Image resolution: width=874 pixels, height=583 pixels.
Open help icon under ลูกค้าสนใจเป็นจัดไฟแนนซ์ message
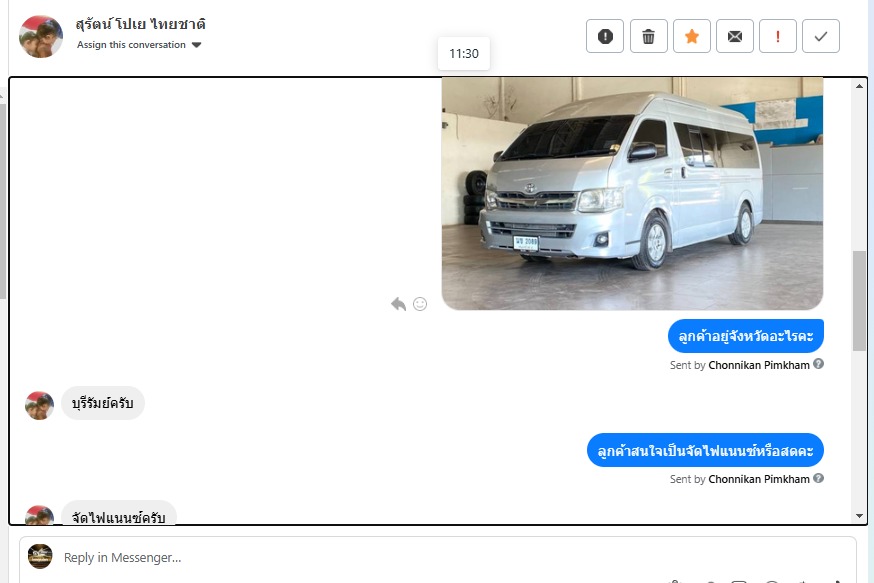(x=818, y=478)
